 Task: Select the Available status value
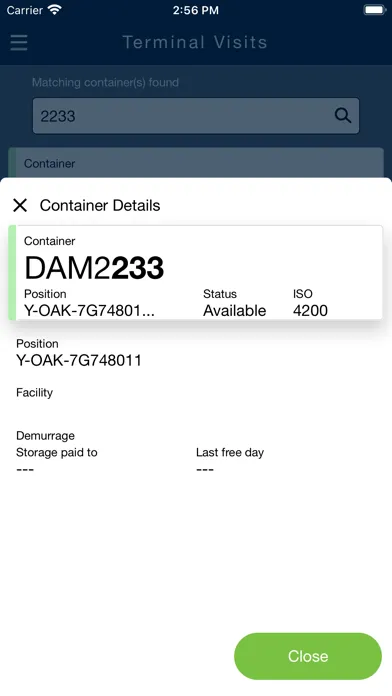coord(234,311)
